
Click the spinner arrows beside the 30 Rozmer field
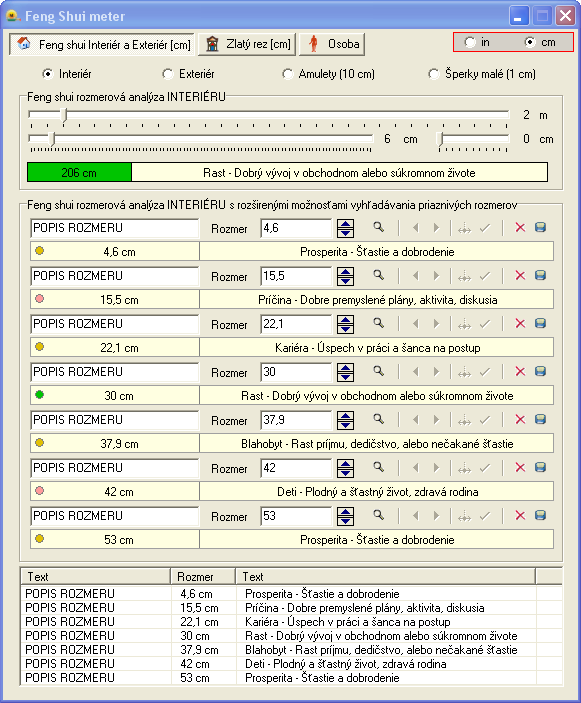point(345,372)
